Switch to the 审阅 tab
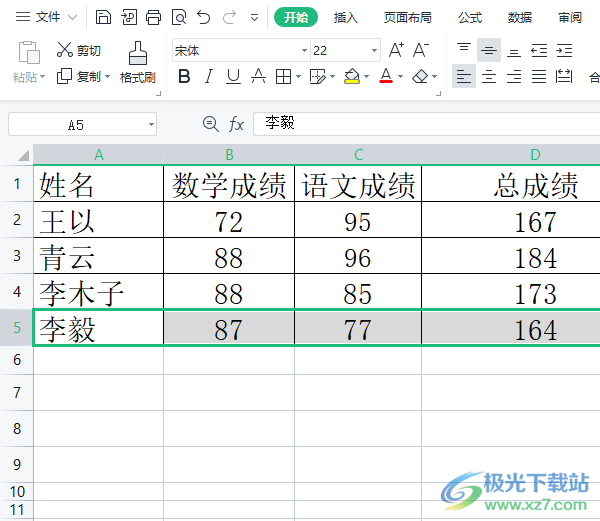 tap(570, 17)
